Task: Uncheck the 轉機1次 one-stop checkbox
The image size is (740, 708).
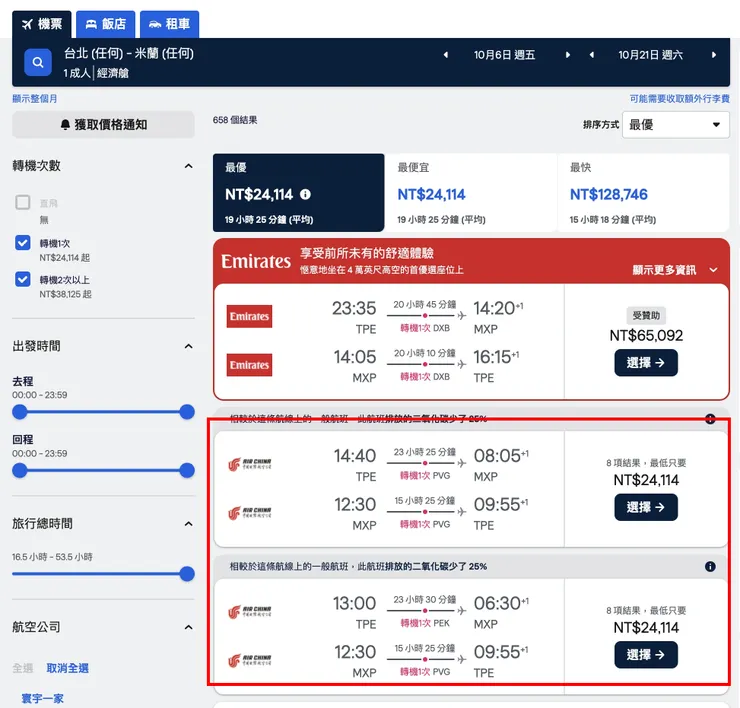Action: (23, 243)
